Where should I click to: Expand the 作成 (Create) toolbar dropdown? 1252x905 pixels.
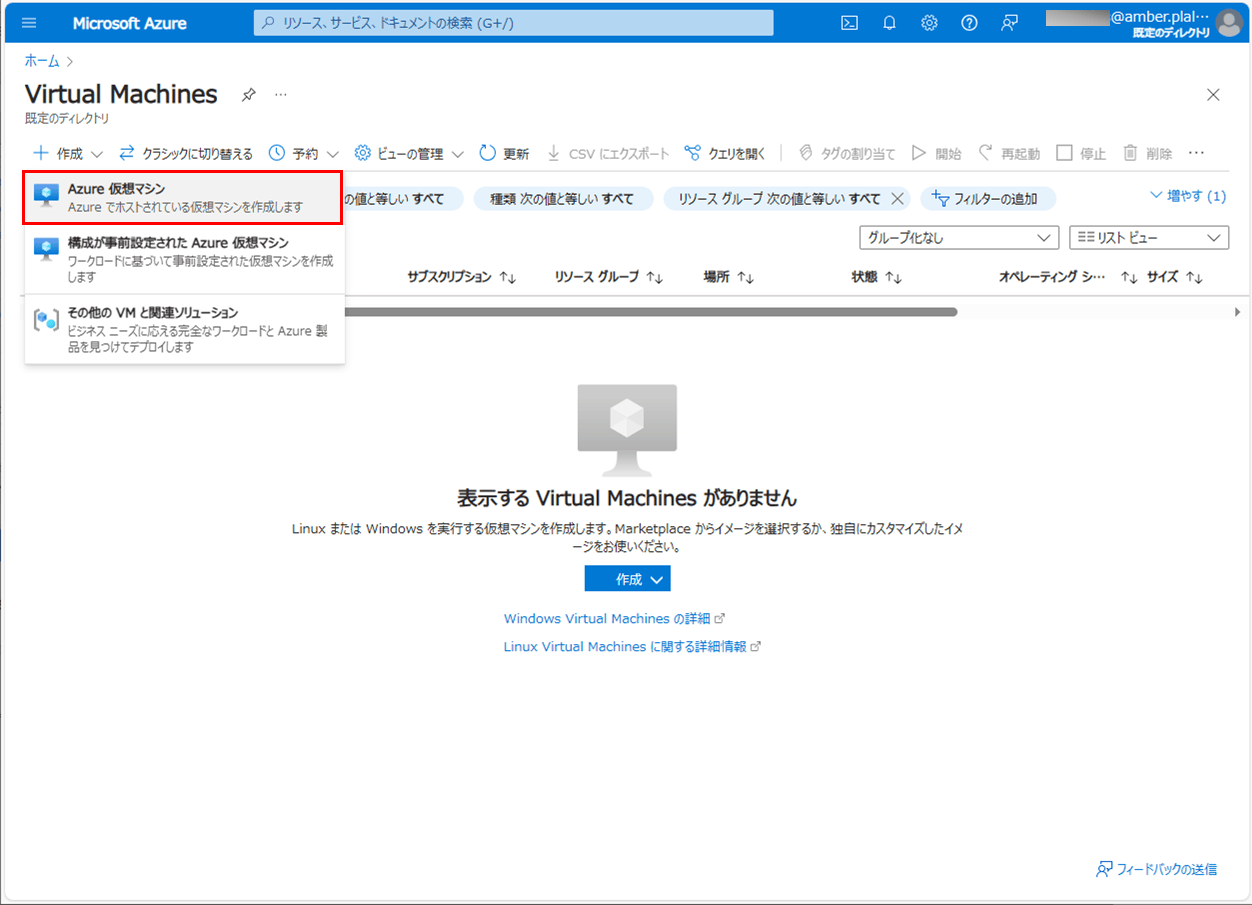tap(68, 154)
